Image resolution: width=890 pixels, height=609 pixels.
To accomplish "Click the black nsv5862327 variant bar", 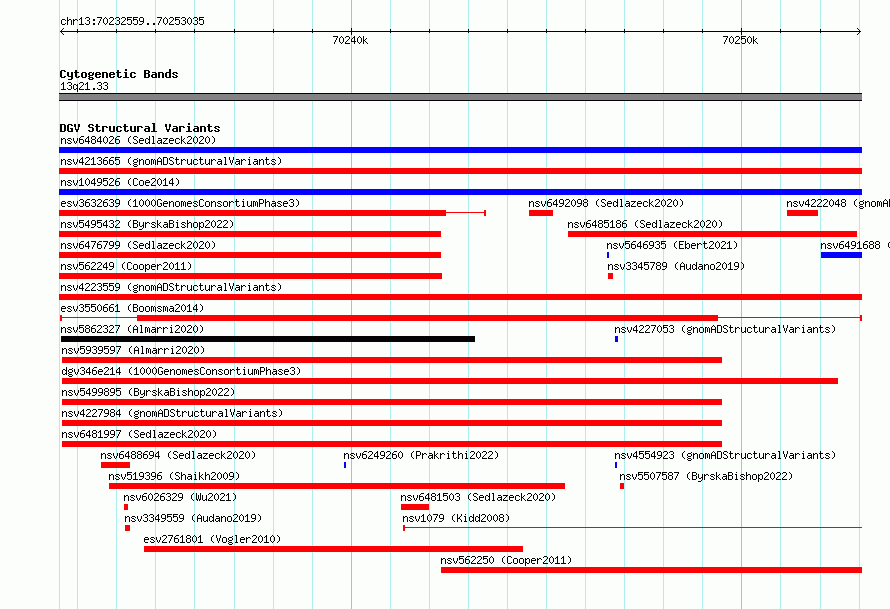I will (x=268, y=339).
